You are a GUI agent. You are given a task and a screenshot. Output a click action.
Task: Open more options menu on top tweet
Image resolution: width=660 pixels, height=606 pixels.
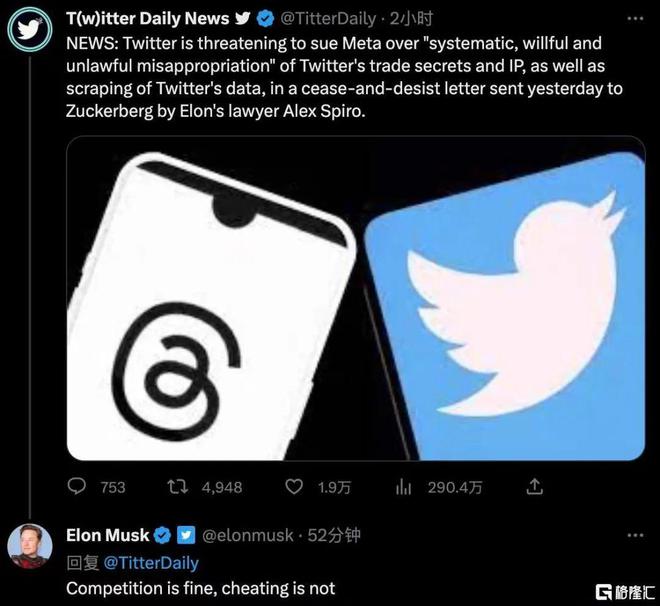(x=635, y=19)
